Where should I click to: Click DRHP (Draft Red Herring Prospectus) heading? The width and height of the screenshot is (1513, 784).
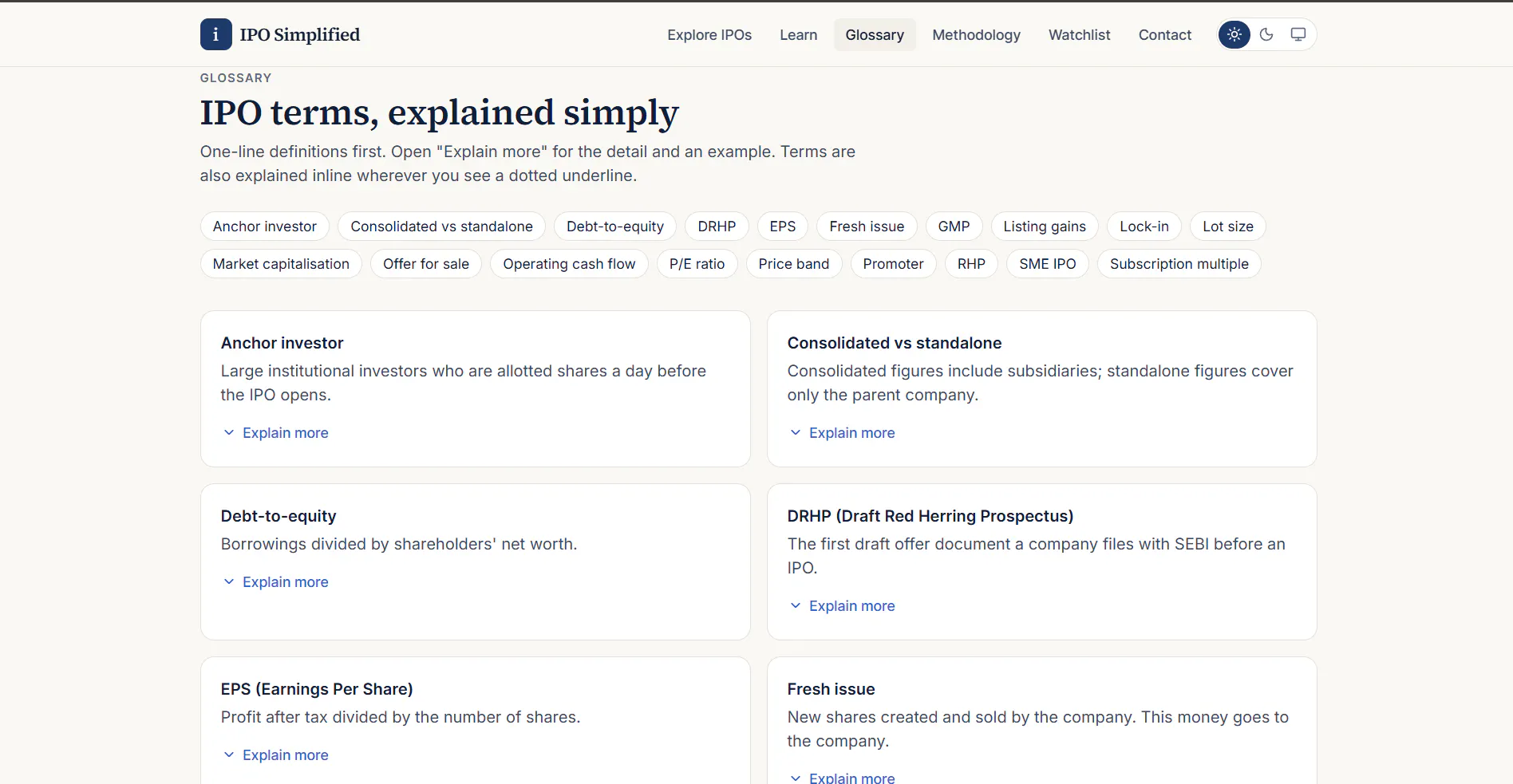930,516
